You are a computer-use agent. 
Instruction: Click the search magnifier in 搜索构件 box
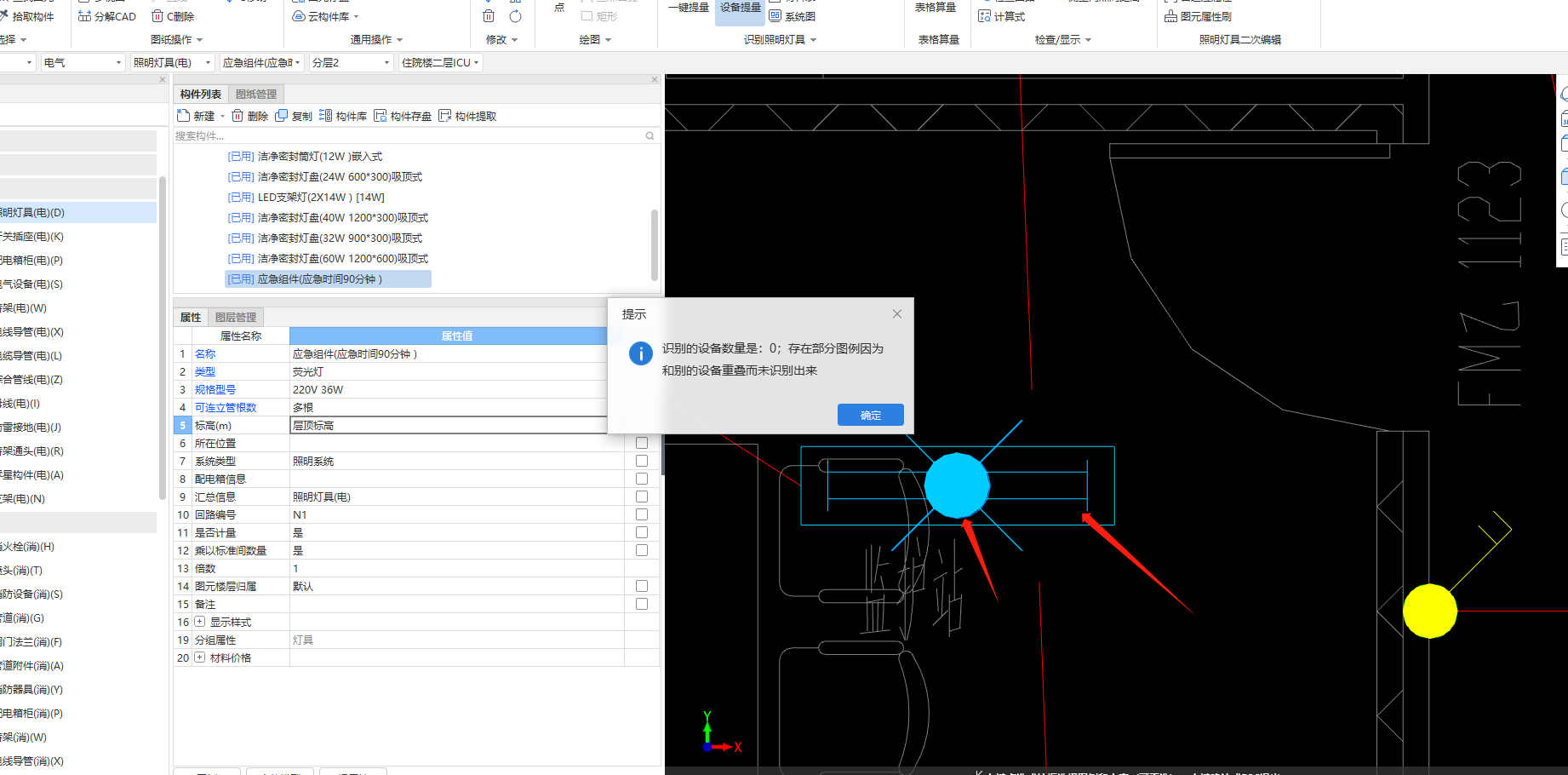click(x=650, y=136)
